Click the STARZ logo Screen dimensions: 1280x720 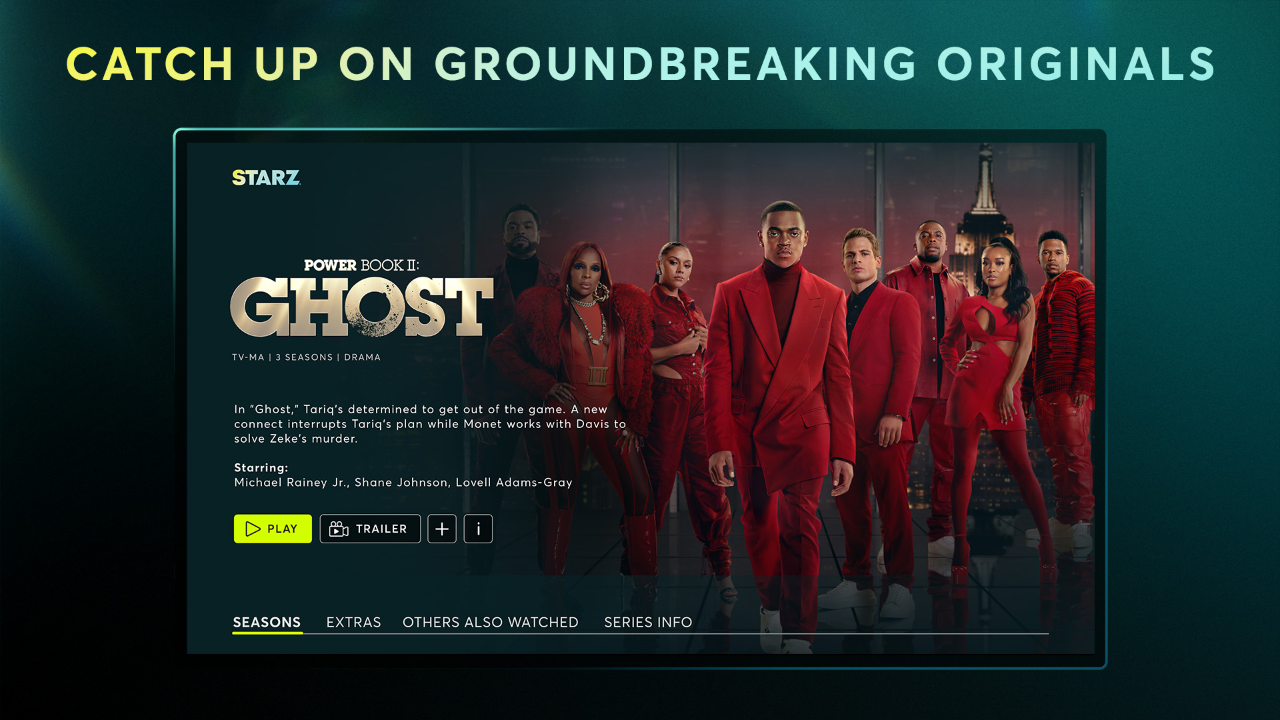[x=266, y=178]
